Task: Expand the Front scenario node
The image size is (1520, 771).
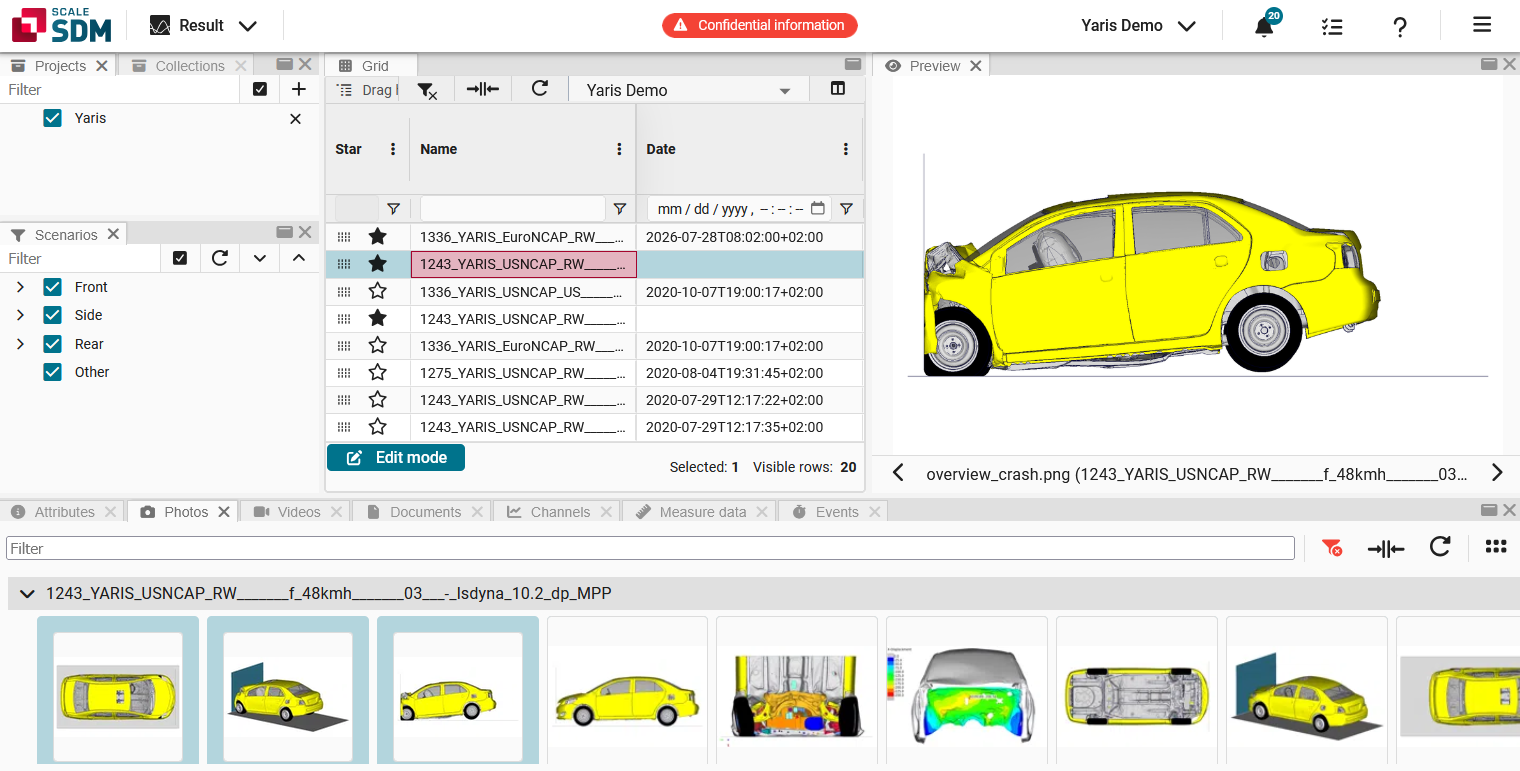Action: [x=20, y=287]
